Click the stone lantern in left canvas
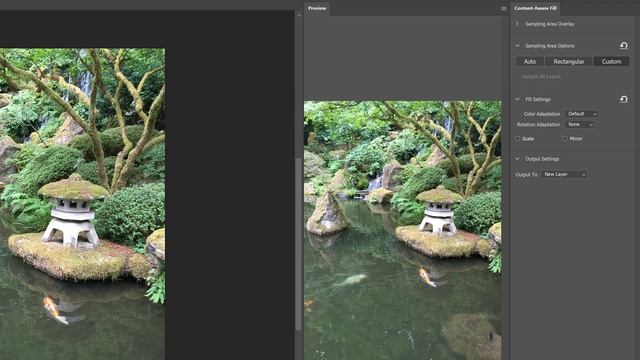This screenshot has height=360, width=640. click(x=73, y=212)
